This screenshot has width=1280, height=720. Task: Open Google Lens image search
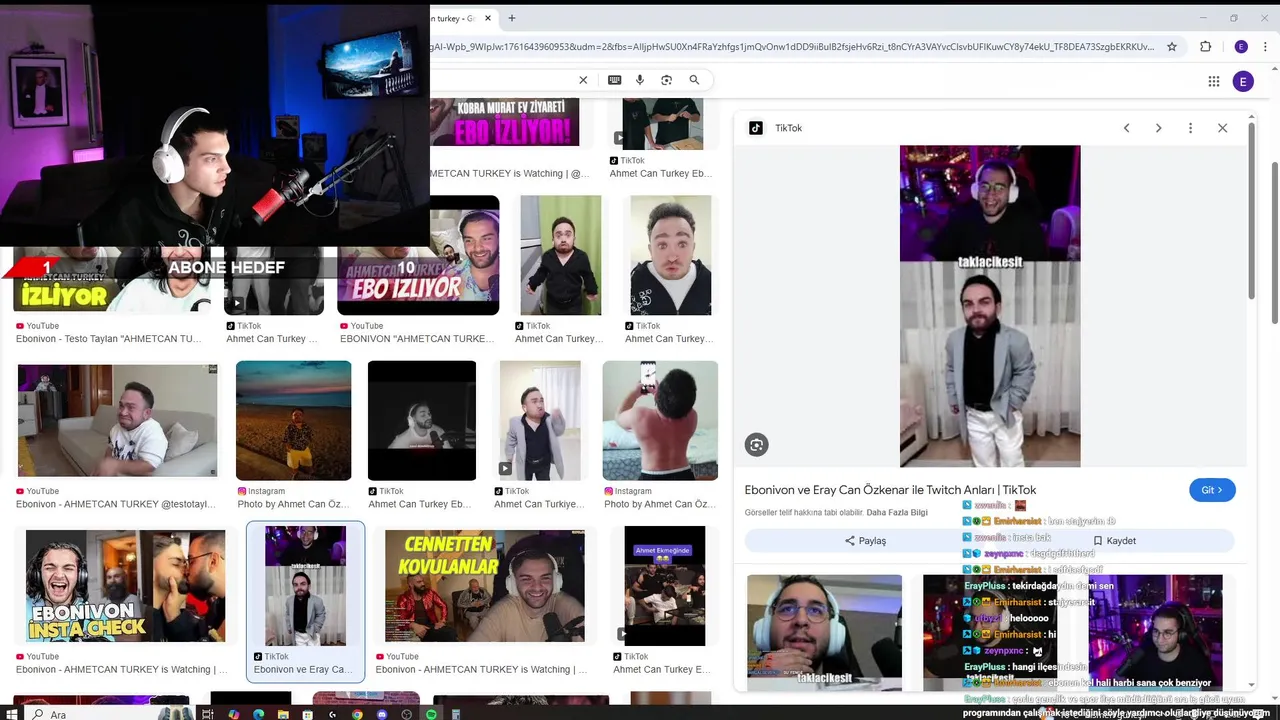tap(667, 80)
